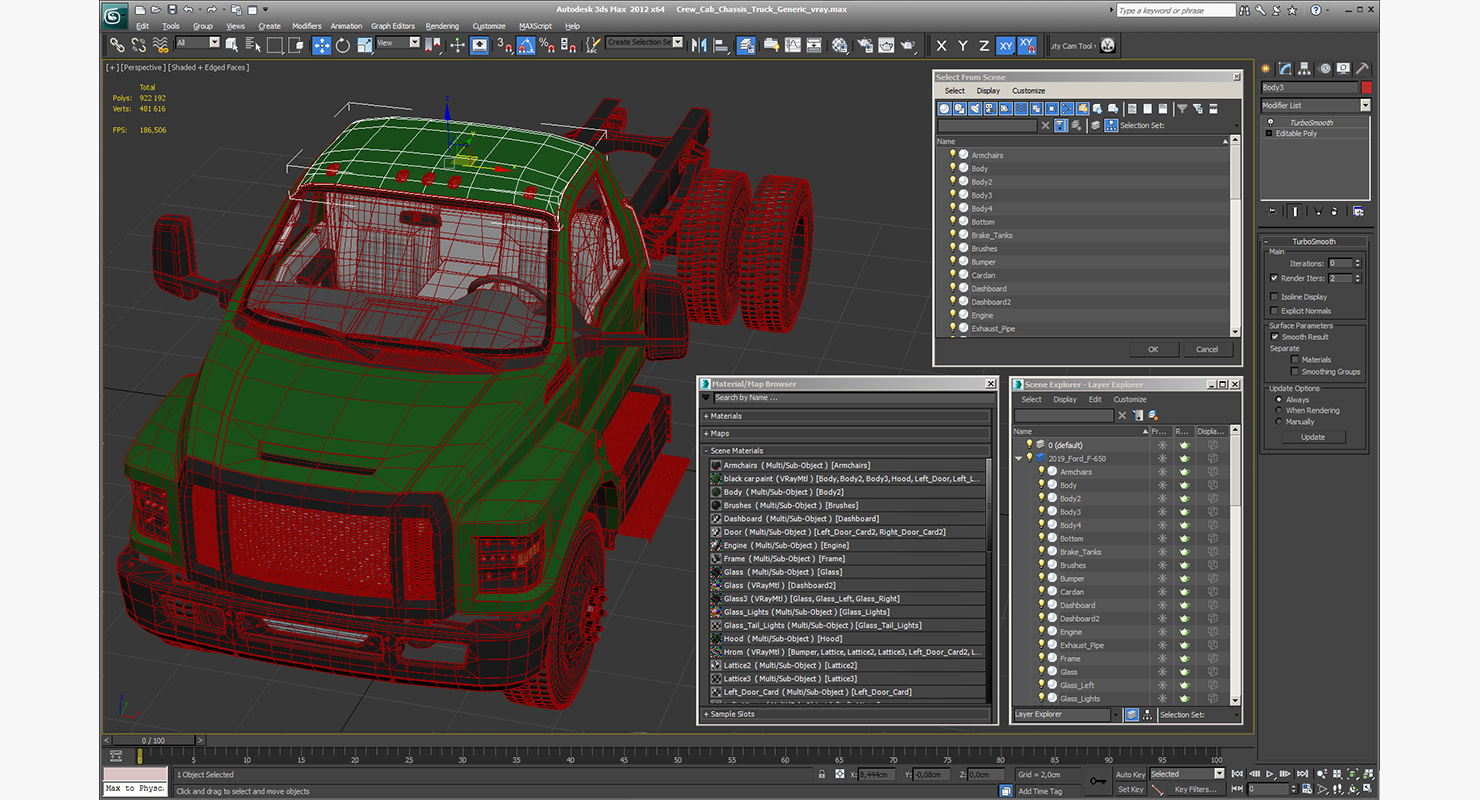Restrict to Z axis button

[x=984, y=46]
